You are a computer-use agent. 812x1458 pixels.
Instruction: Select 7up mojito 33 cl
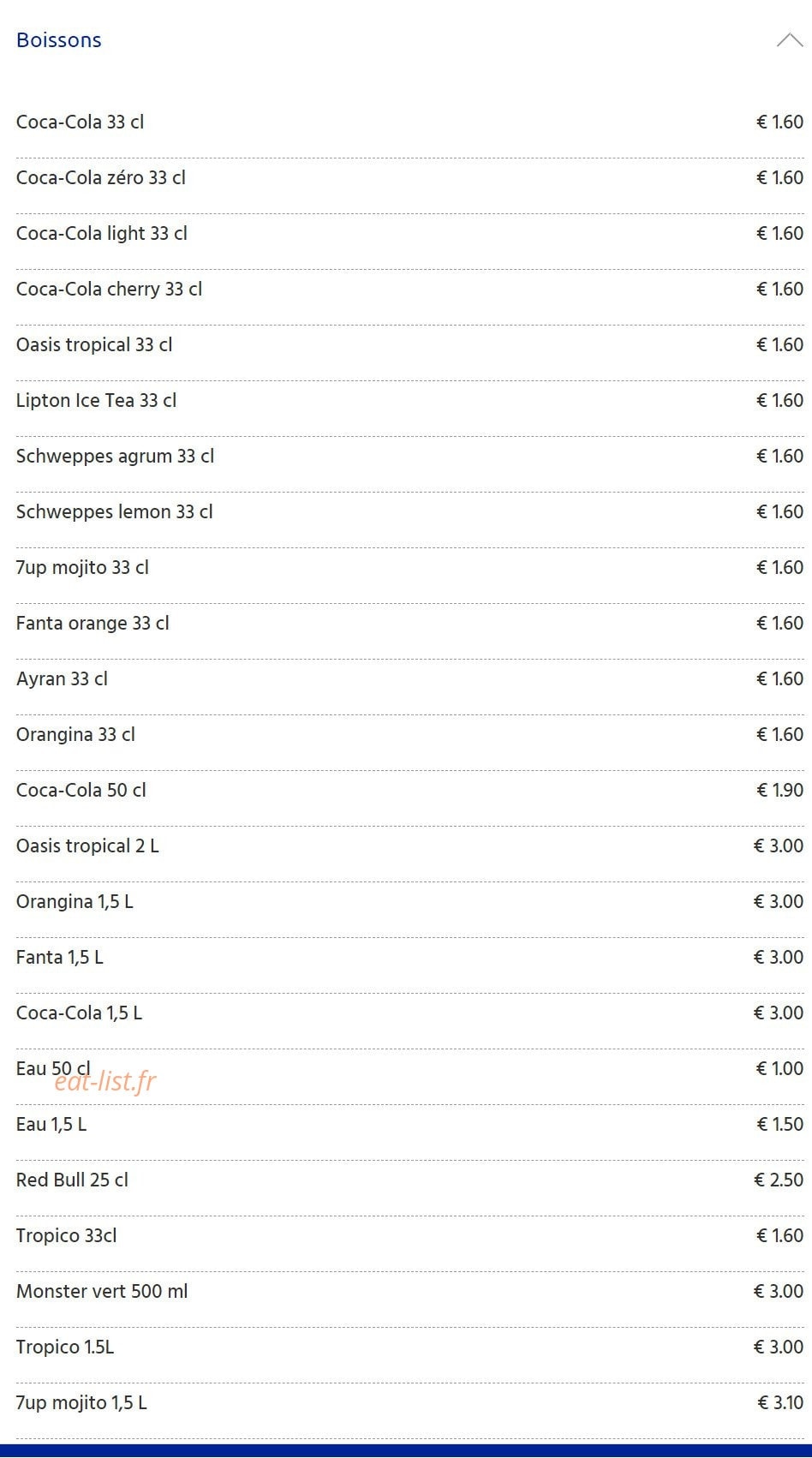(x=409, y=568)
